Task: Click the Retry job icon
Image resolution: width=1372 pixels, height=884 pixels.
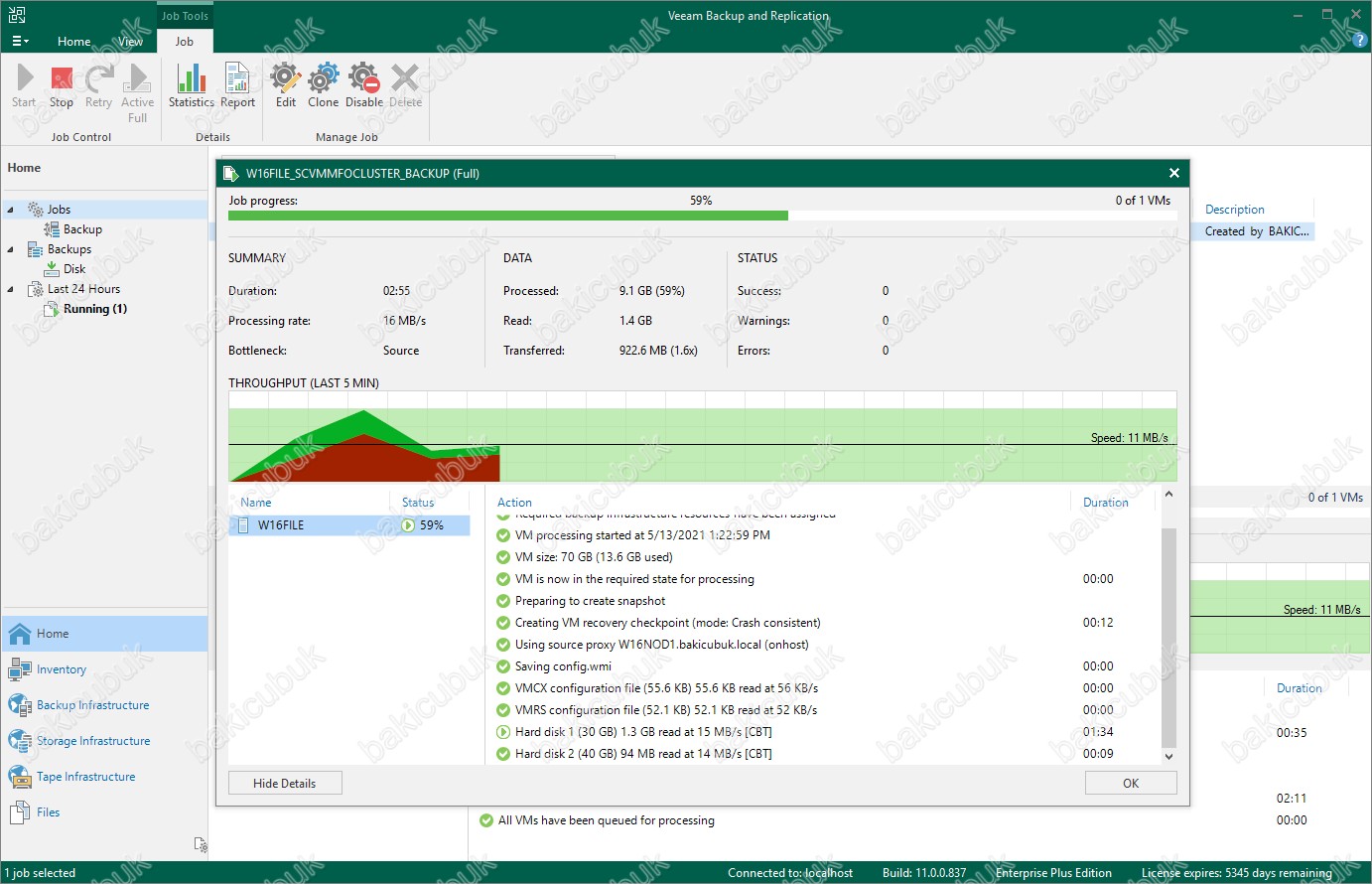Action: [x=98, y=85]
